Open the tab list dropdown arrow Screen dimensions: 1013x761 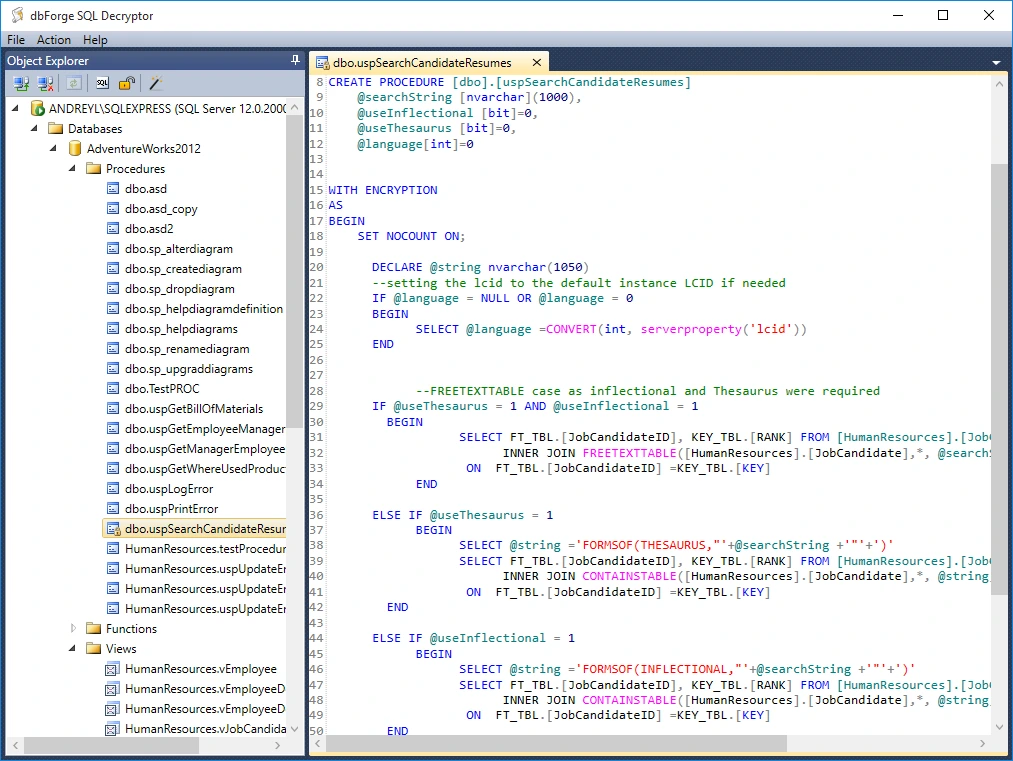pyautogui.click(x=996, y=63)
